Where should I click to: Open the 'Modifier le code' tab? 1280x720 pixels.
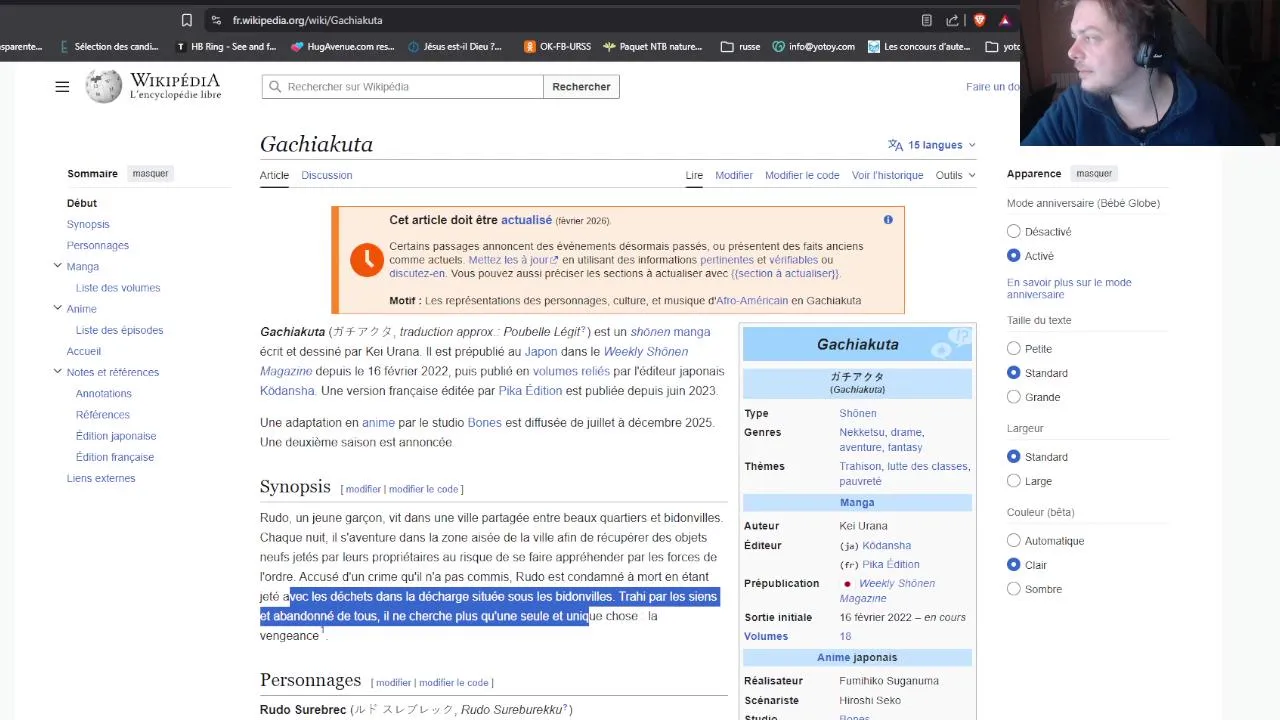click(x=802, y=175)
